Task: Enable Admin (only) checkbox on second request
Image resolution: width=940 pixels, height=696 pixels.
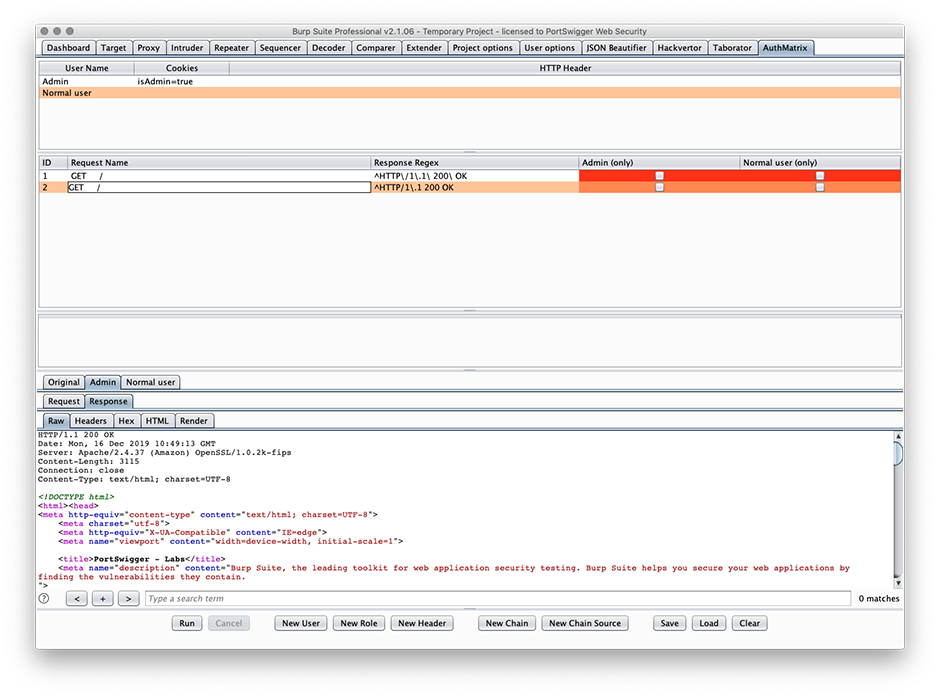Action: (657, 187)
